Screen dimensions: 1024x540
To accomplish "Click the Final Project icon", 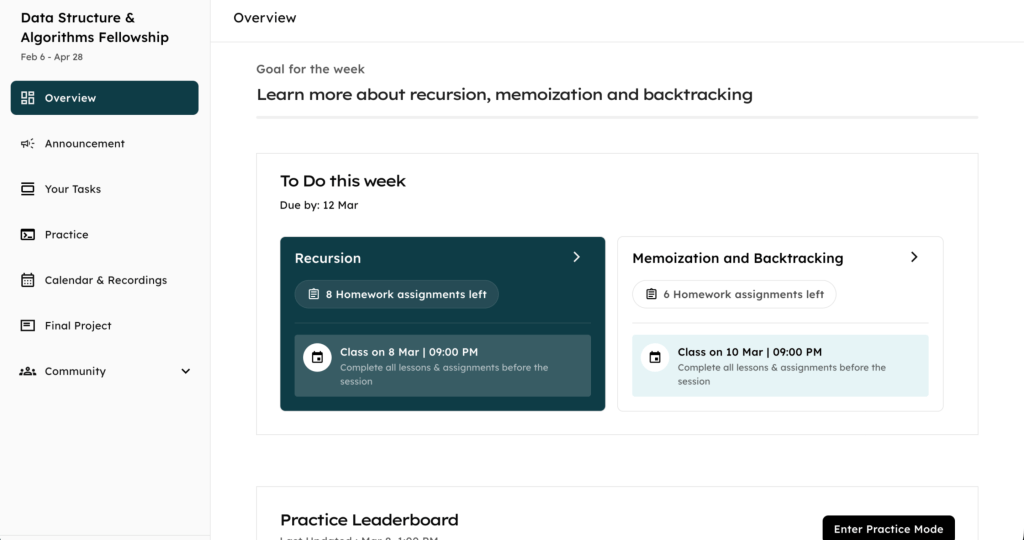I will (x=28, y=326).
